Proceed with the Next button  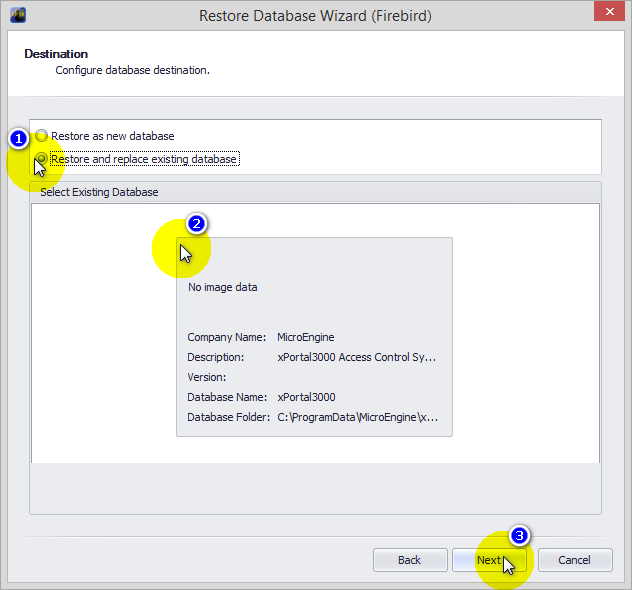pos(488,560)
